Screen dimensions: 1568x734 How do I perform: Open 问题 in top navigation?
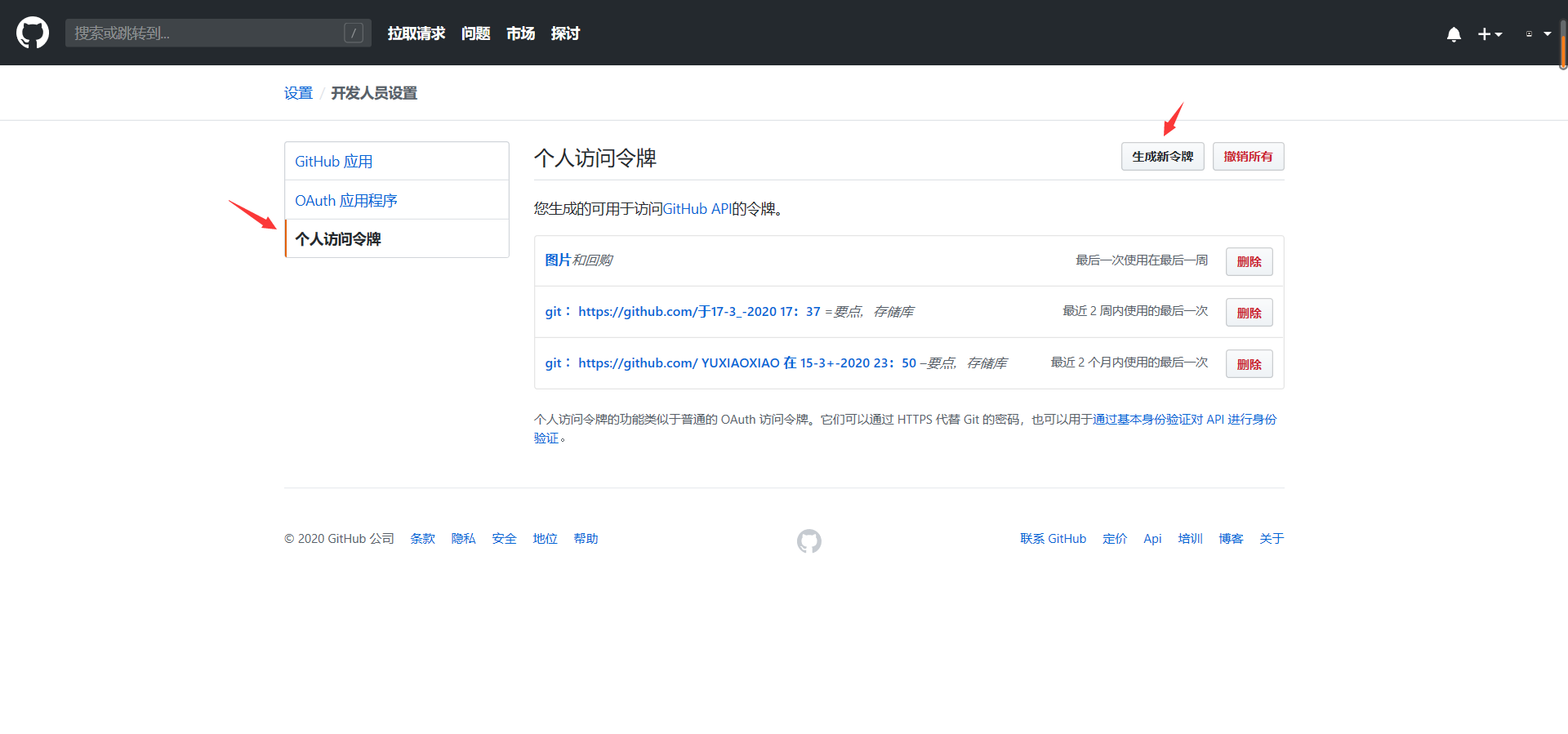pos(476,33)
